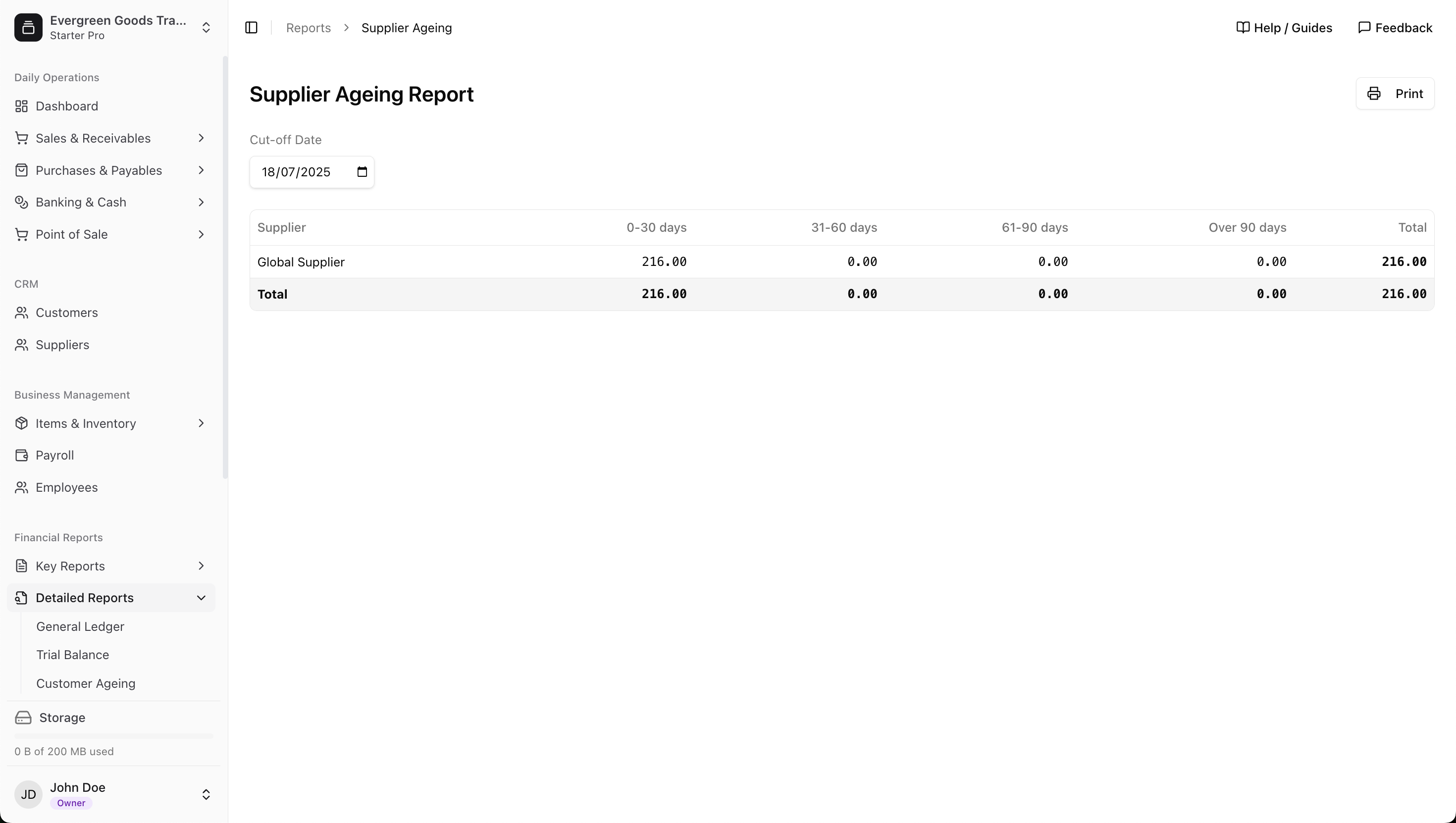Viewport: 1456px width, 823px height.
Task: Click the 31-60 days column header
Action: 844,227
